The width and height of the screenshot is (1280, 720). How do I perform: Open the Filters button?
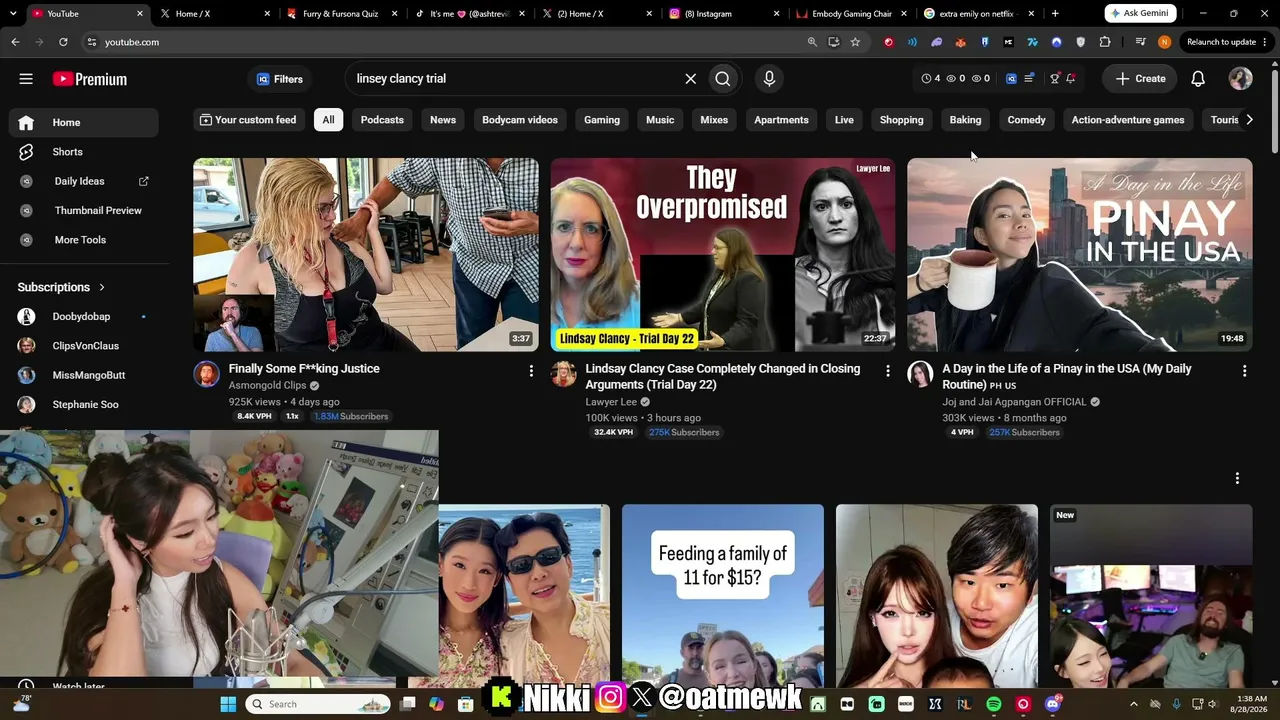coord(280,79)
